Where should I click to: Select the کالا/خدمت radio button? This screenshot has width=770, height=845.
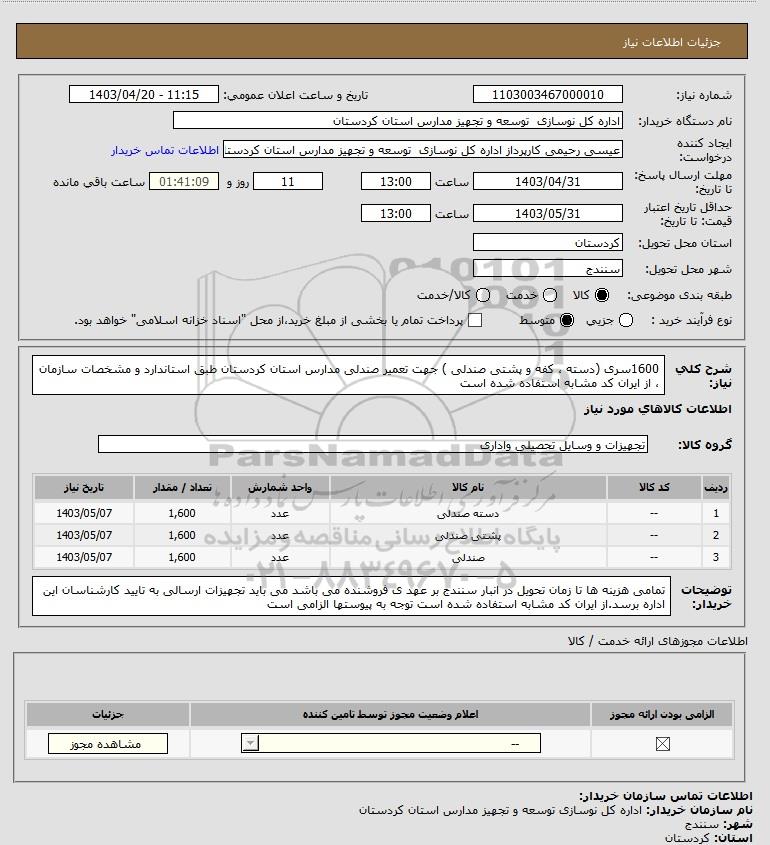483,295
